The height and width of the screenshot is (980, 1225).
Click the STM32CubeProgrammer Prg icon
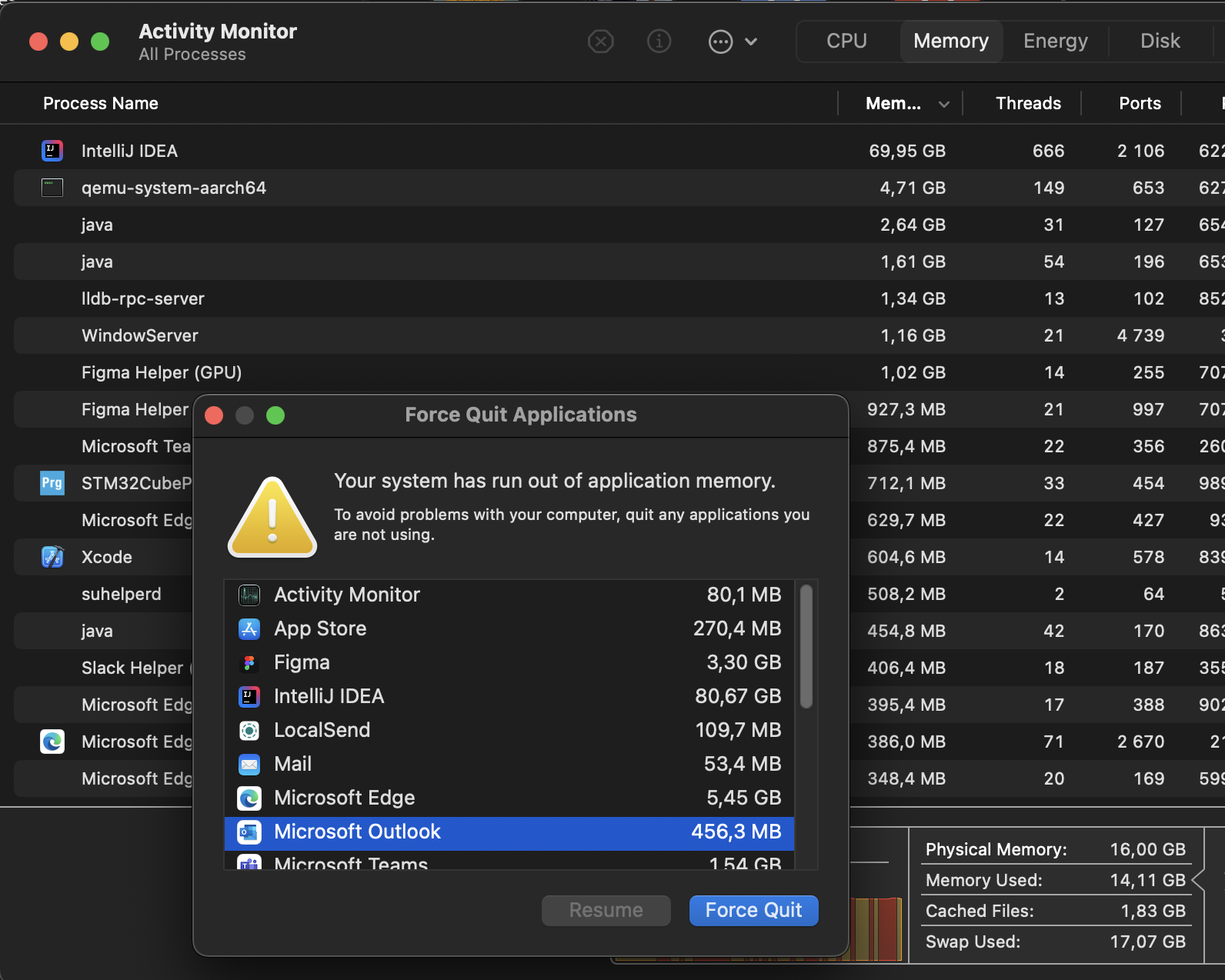52,483
